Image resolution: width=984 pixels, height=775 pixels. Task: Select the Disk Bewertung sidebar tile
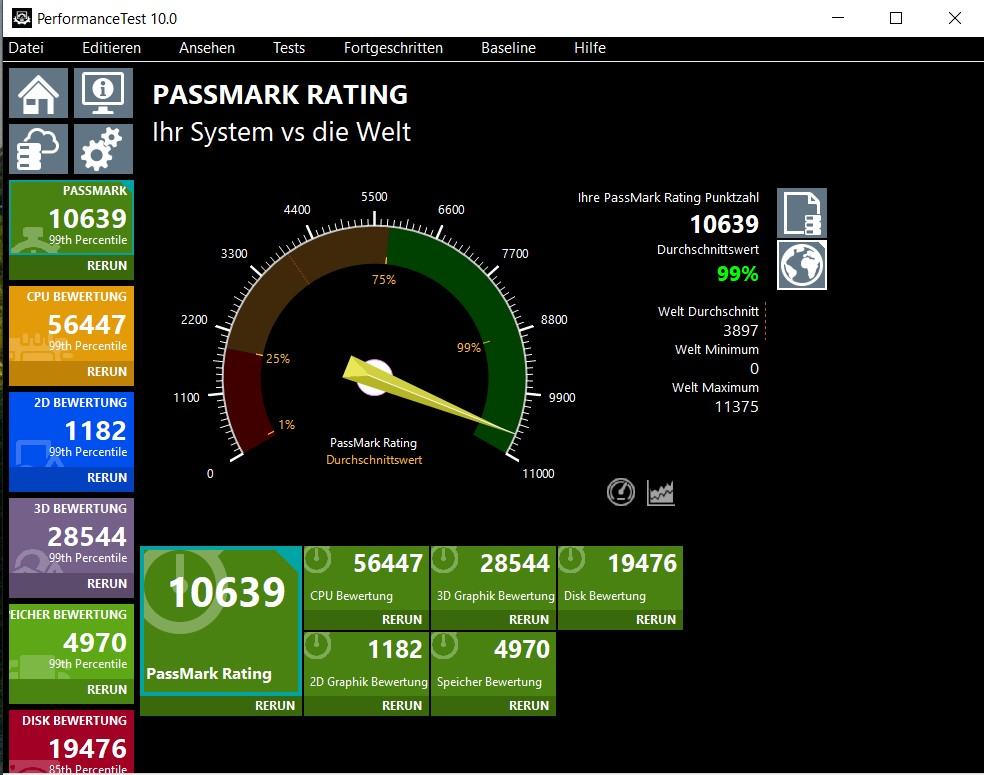point(72,742)
